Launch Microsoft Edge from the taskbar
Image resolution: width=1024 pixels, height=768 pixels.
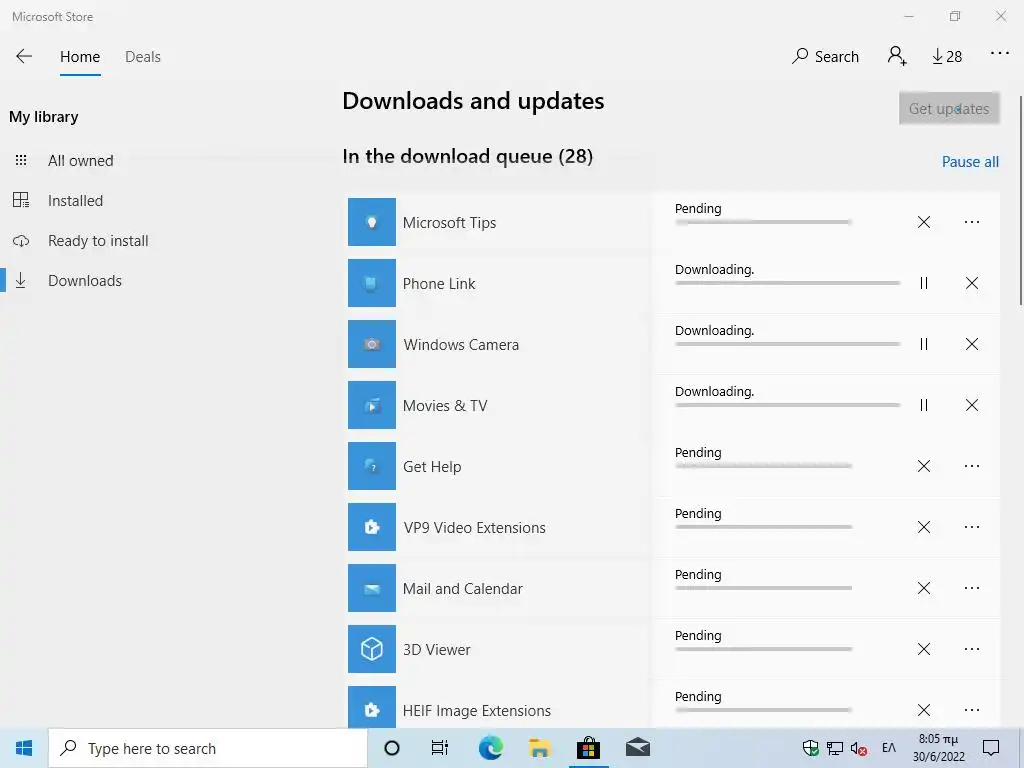490,748
